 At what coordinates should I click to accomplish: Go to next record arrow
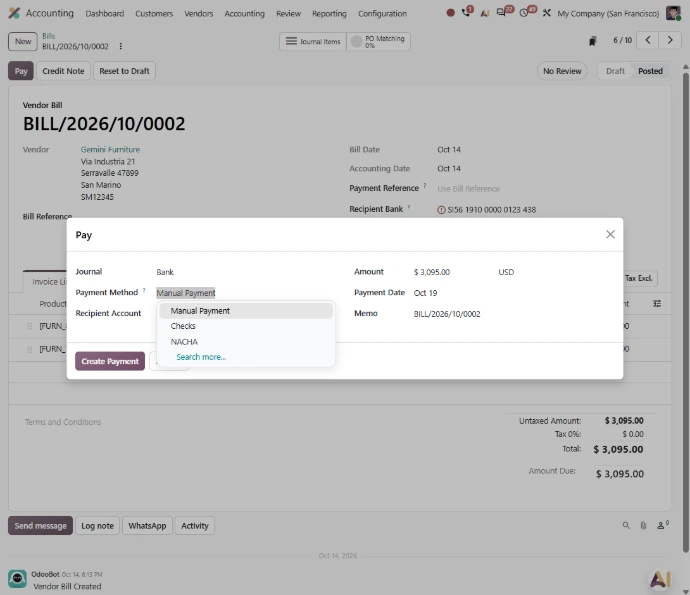click(x=670, y=40)
